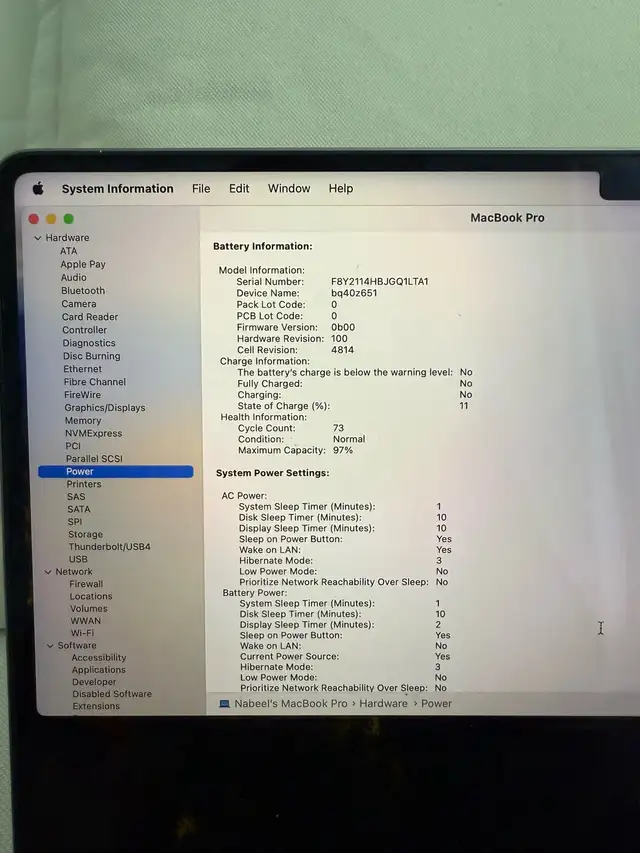Select Printers in the sidebar

click(x=84, y=484)
